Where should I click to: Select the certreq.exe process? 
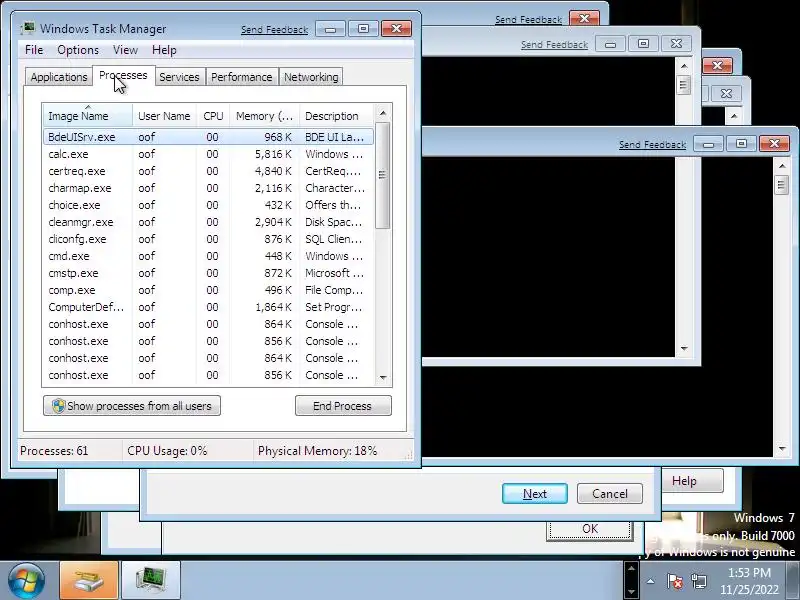pos(208,171)
